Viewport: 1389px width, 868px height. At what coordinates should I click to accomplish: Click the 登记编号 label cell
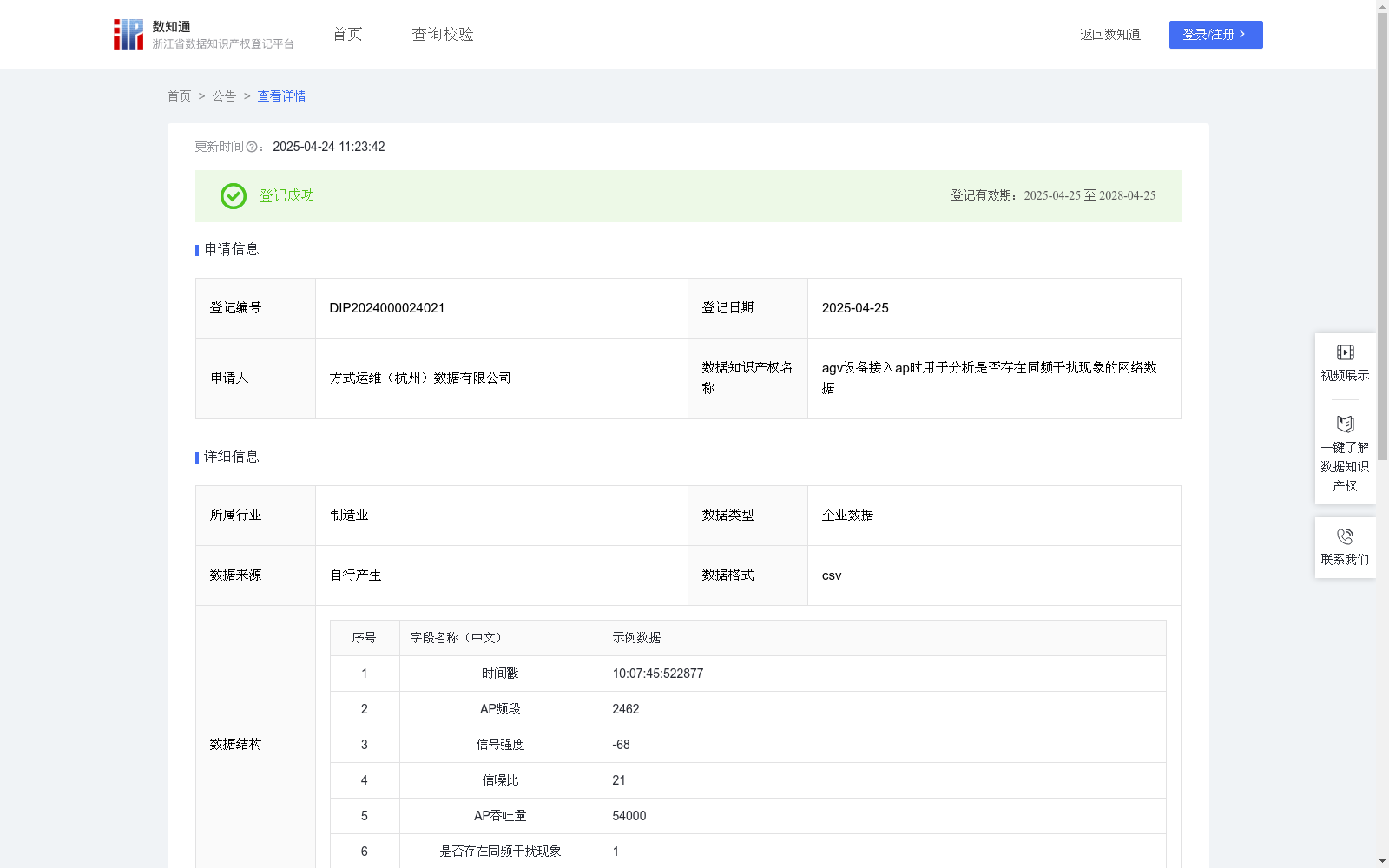pyautogui.click(x=255, y=308)
